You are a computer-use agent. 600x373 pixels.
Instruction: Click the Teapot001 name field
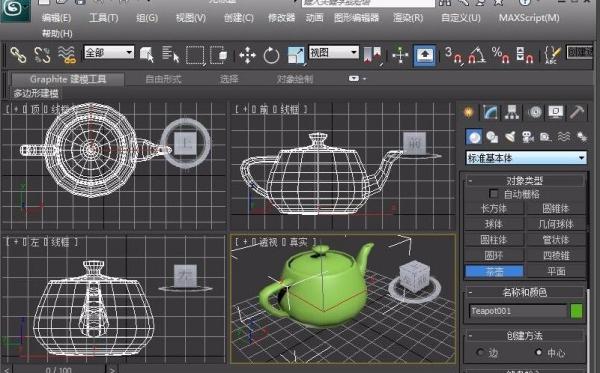point(518,311)
